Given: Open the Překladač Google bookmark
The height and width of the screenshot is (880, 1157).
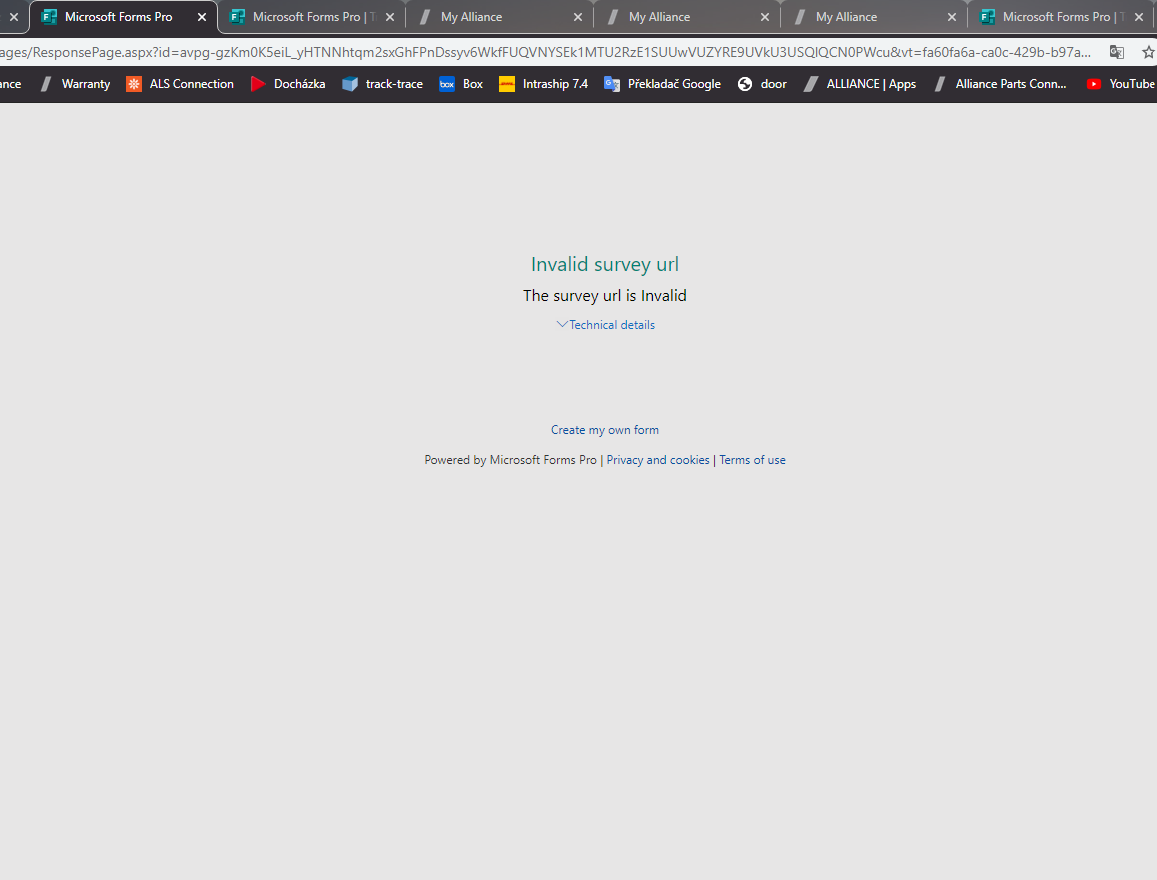Looking at the screenshot, I should (663, 84).
